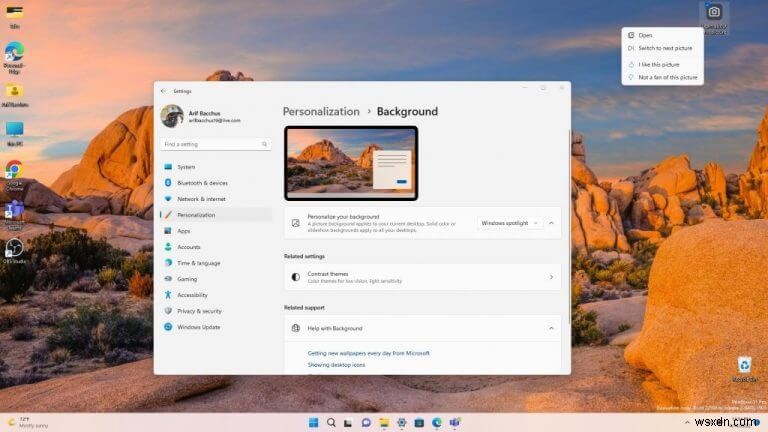Open the Microsoft Store taskbar icon
Image resolution: width=768 pixels, height=432 pixels.
pos(419,422)
